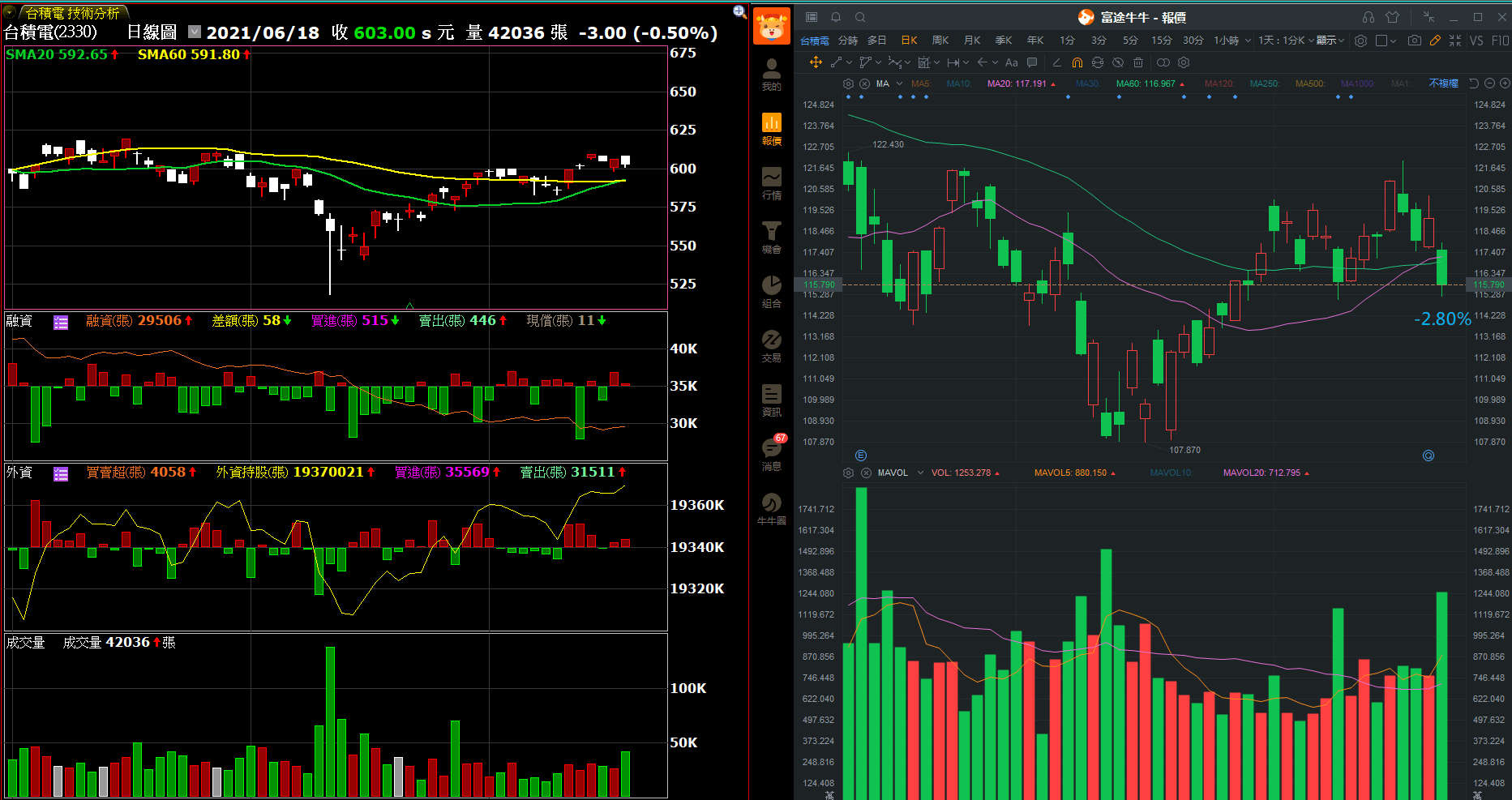1512x800 pixels.
Task: Toggle the F10 company info view
Action: click(1500, 40)
